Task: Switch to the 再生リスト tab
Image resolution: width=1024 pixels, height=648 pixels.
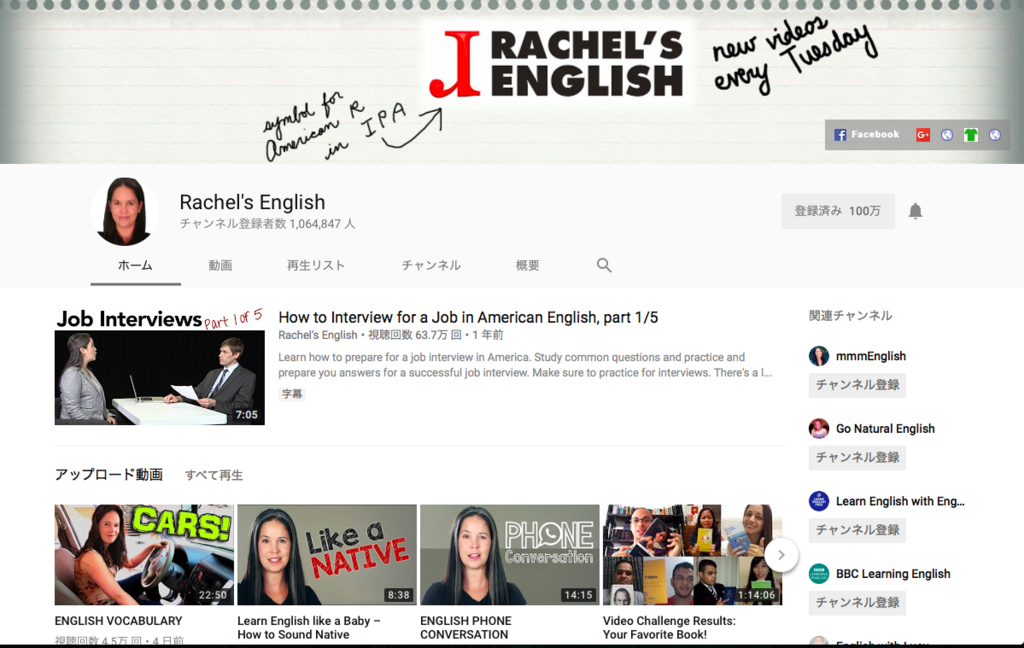Action: 315,265
